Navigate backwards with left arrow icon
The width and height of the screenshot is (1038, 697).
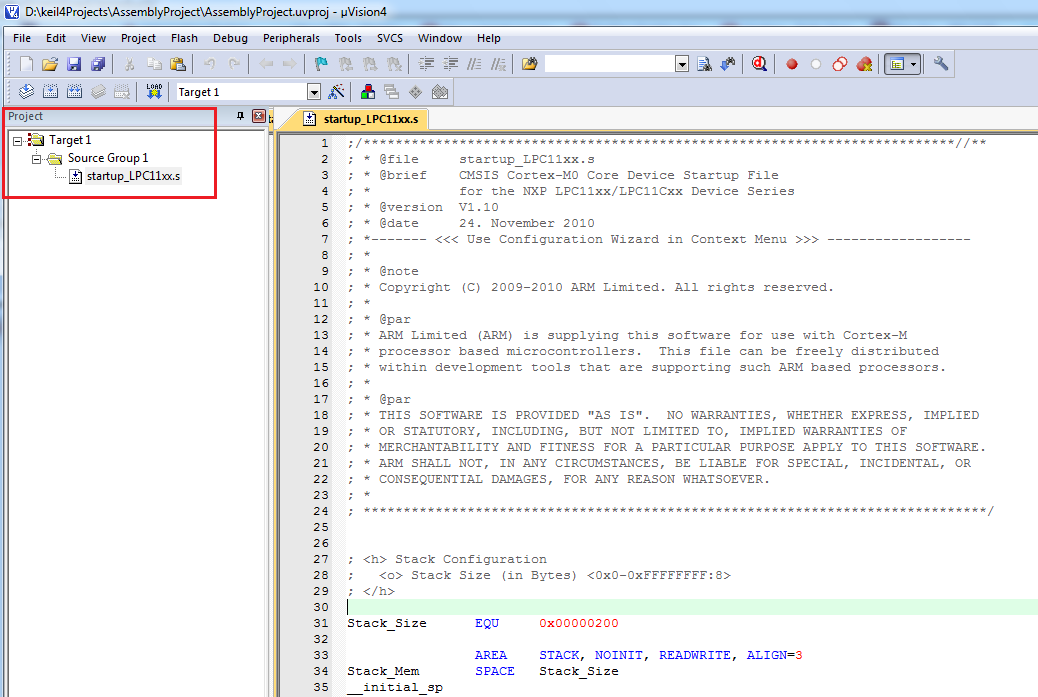pos(266,64)
